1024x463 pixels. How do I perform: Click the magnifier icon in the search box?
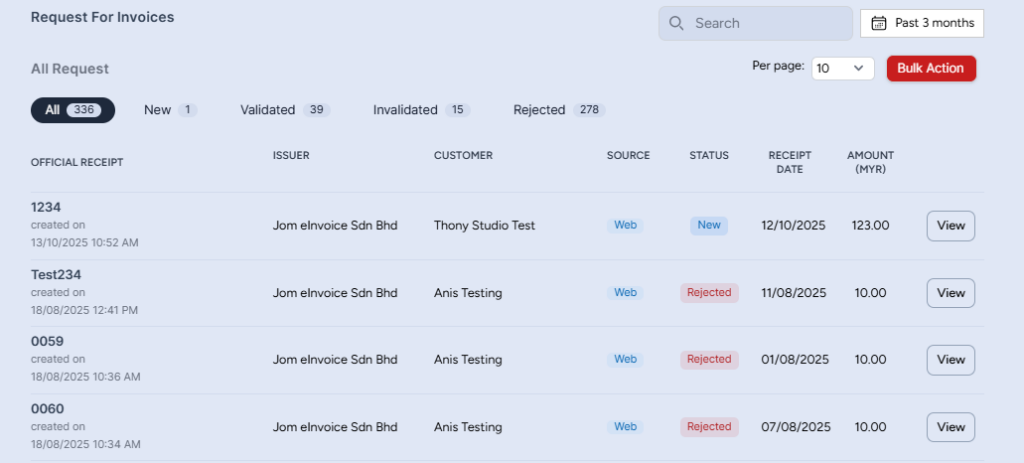(677, 24)
